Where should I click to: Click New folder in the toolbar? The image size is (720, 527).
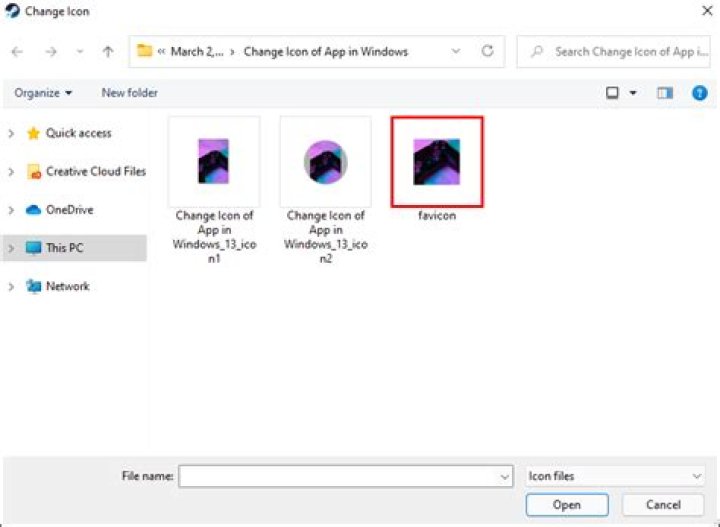click(129, 93)
